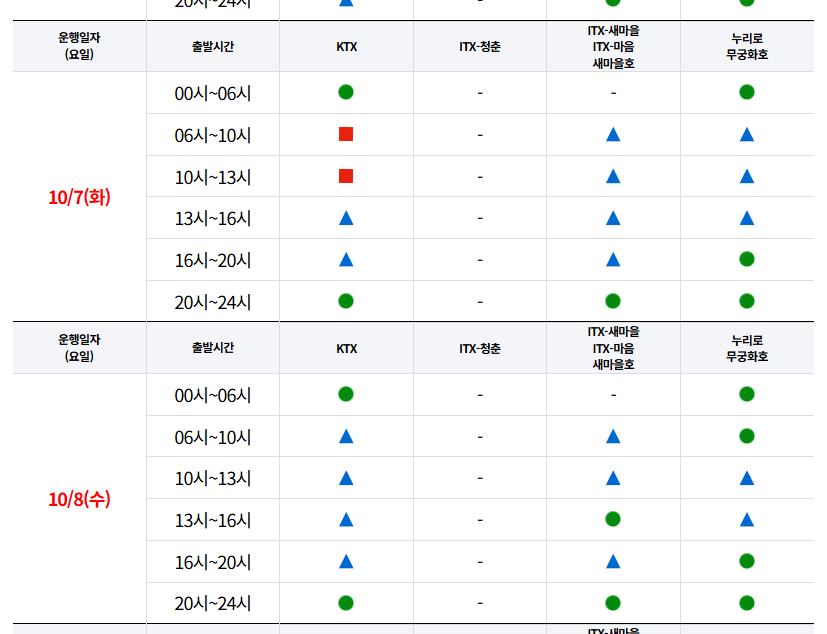The height and width of the screenshot is (634, 827).
Task: Select the 10/8(수) date cell
Action: 79,499
